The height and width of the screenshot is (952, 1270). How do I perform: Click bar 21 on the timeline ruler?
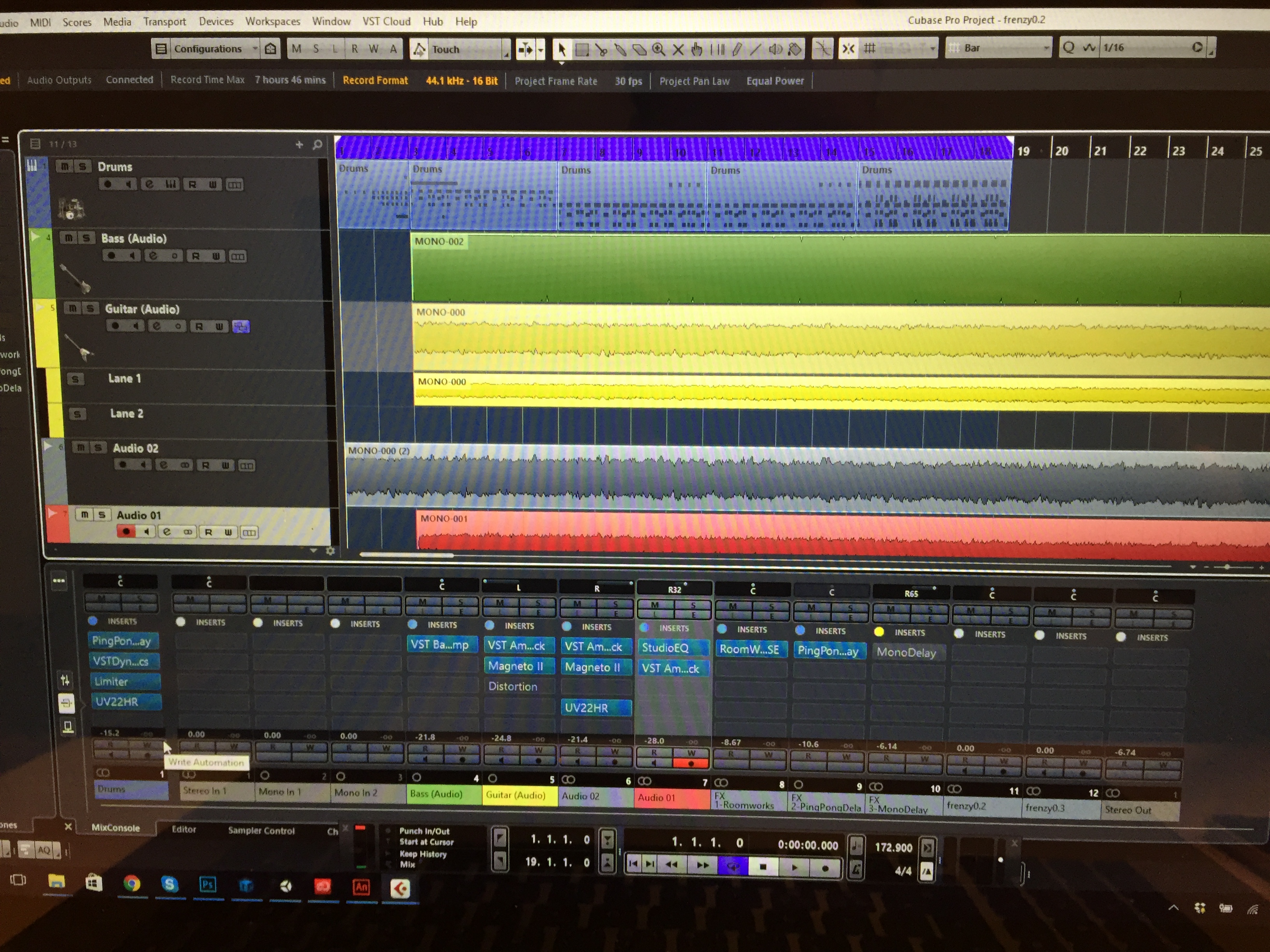[x=1100, y=151]
